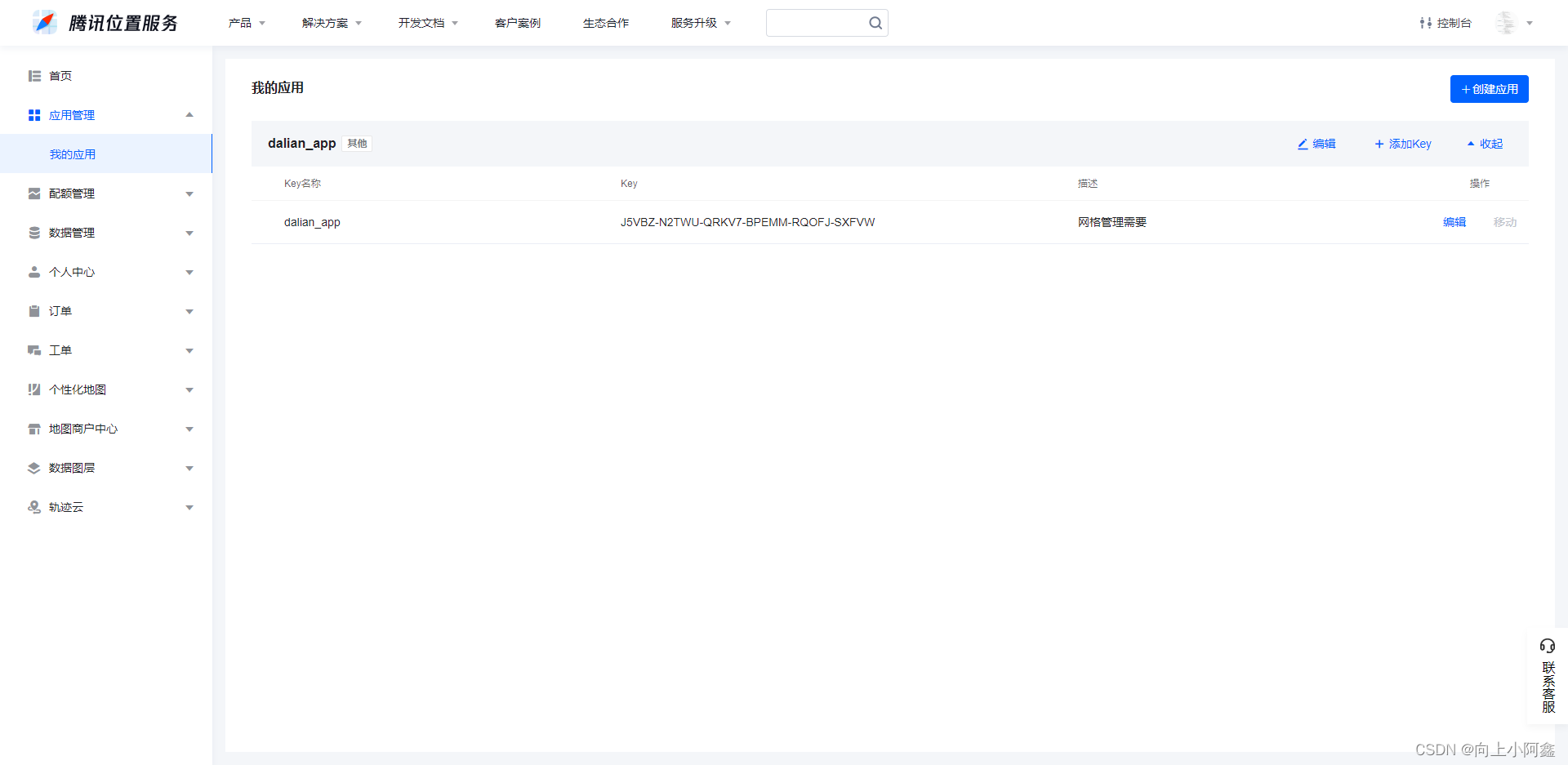Expand the 数据图层 section arrow
Viewport: 1568px width, 765px height.
189,468
